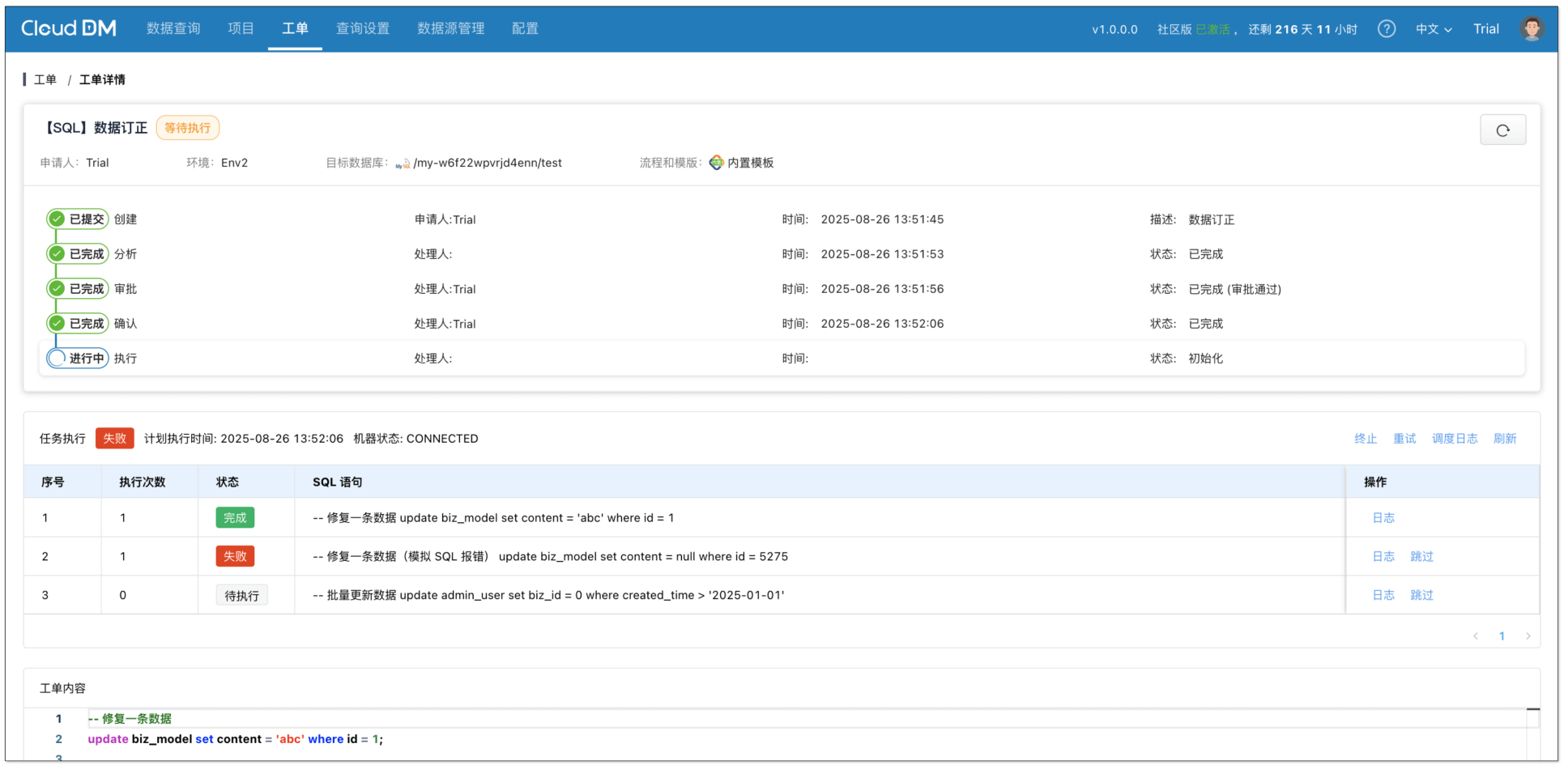Click the refresh icon on the work order card
Viewport: 1568px width, 769px height.
click(1503, 130)
